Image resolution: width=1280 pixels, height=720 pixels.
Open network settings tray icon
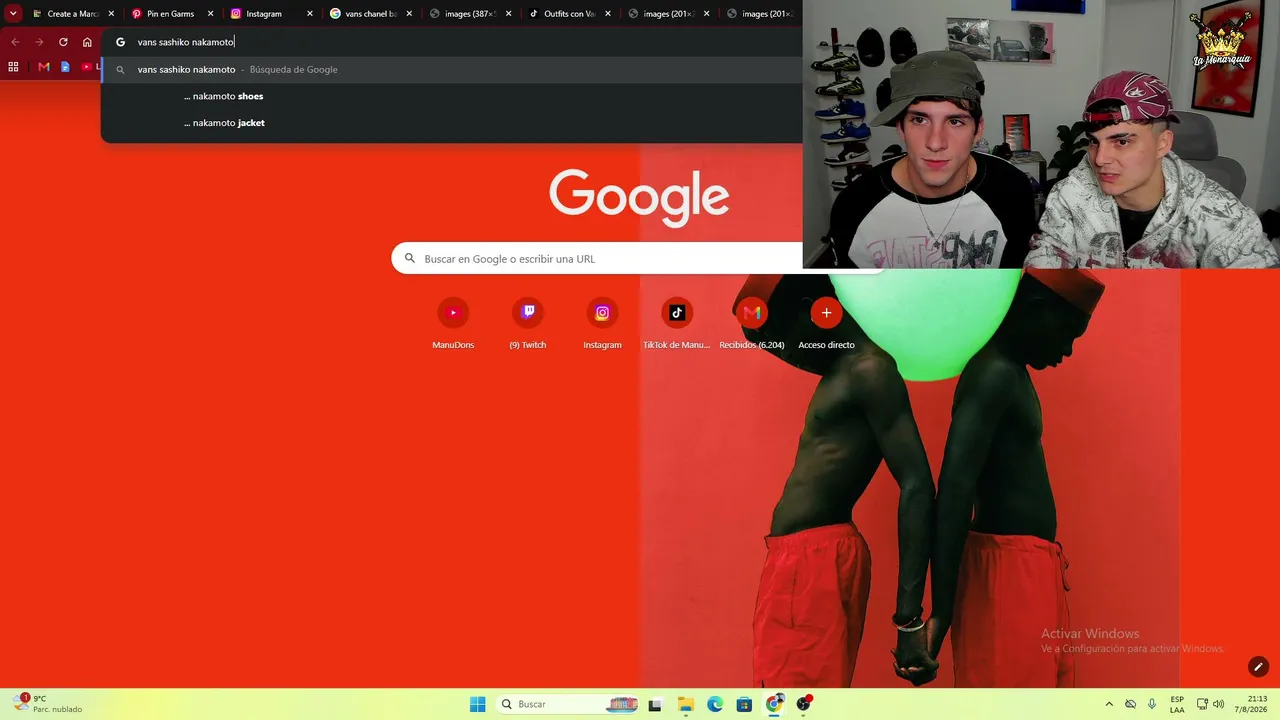click(1202, 704)
